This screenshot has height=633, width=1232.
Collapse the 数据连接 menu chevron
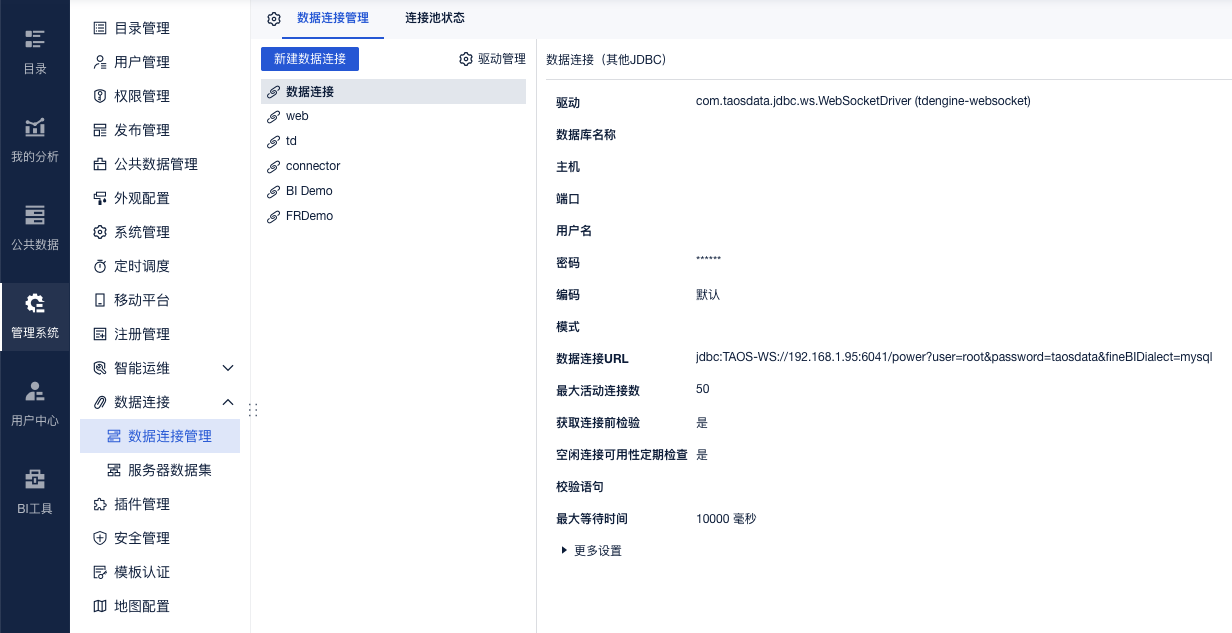228,402
